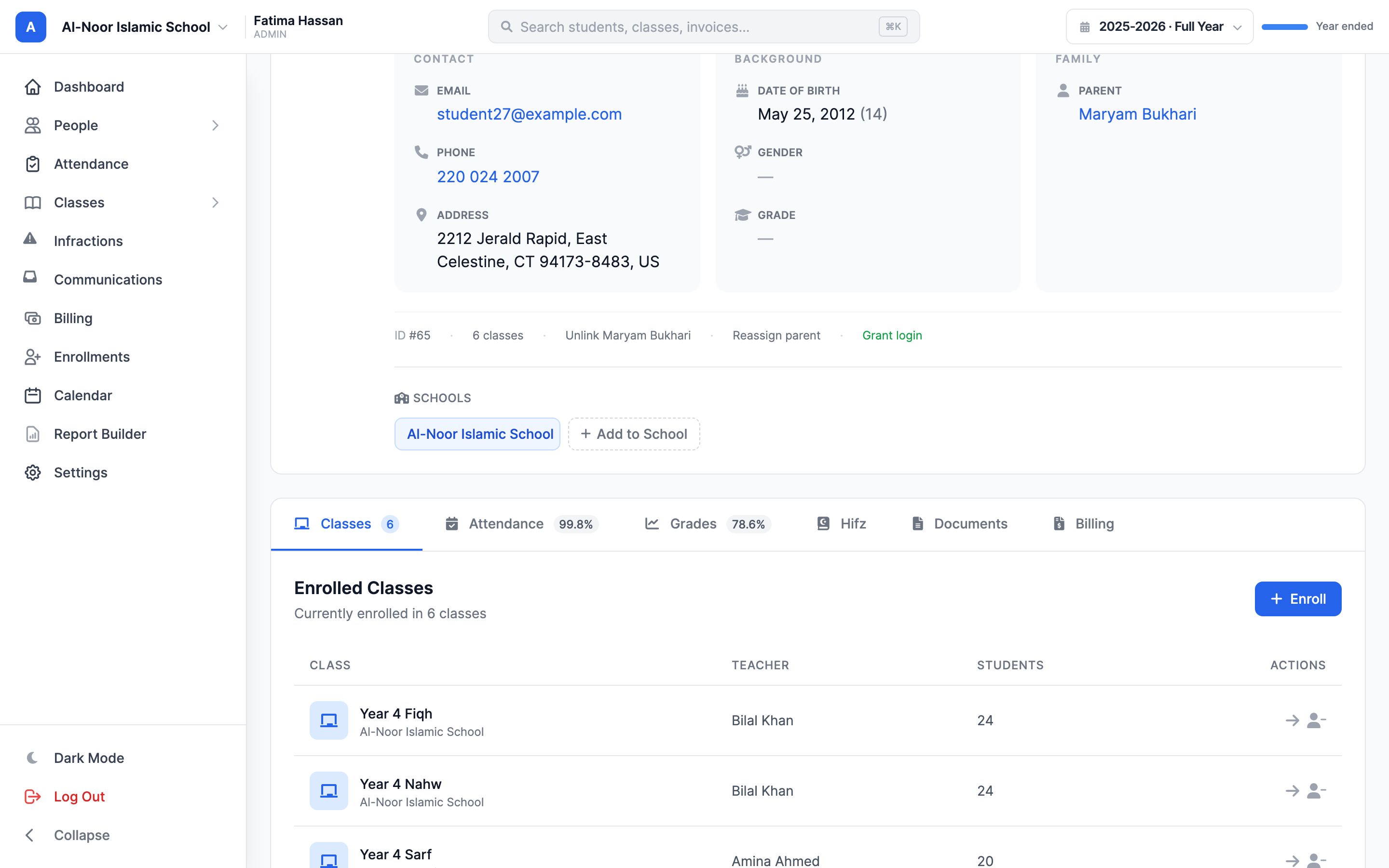This screenshot has width=1389, height=868.
Task: Click the Year 4 Fiqh class name
Action: point(396,713)
